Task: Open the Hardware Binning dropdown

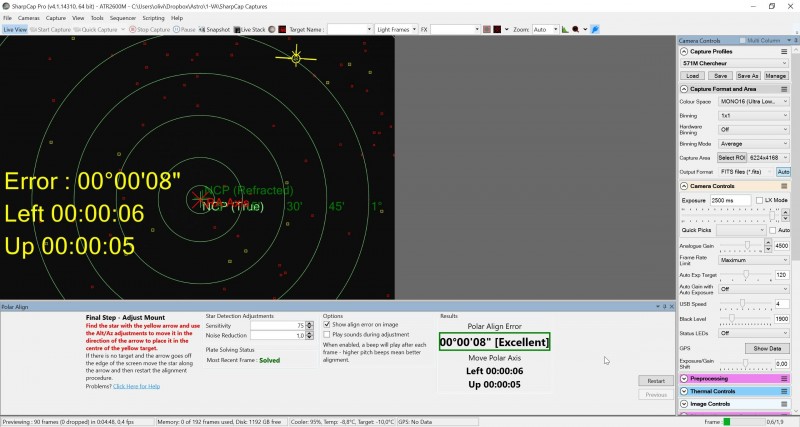Action: [x=754, y=130]
